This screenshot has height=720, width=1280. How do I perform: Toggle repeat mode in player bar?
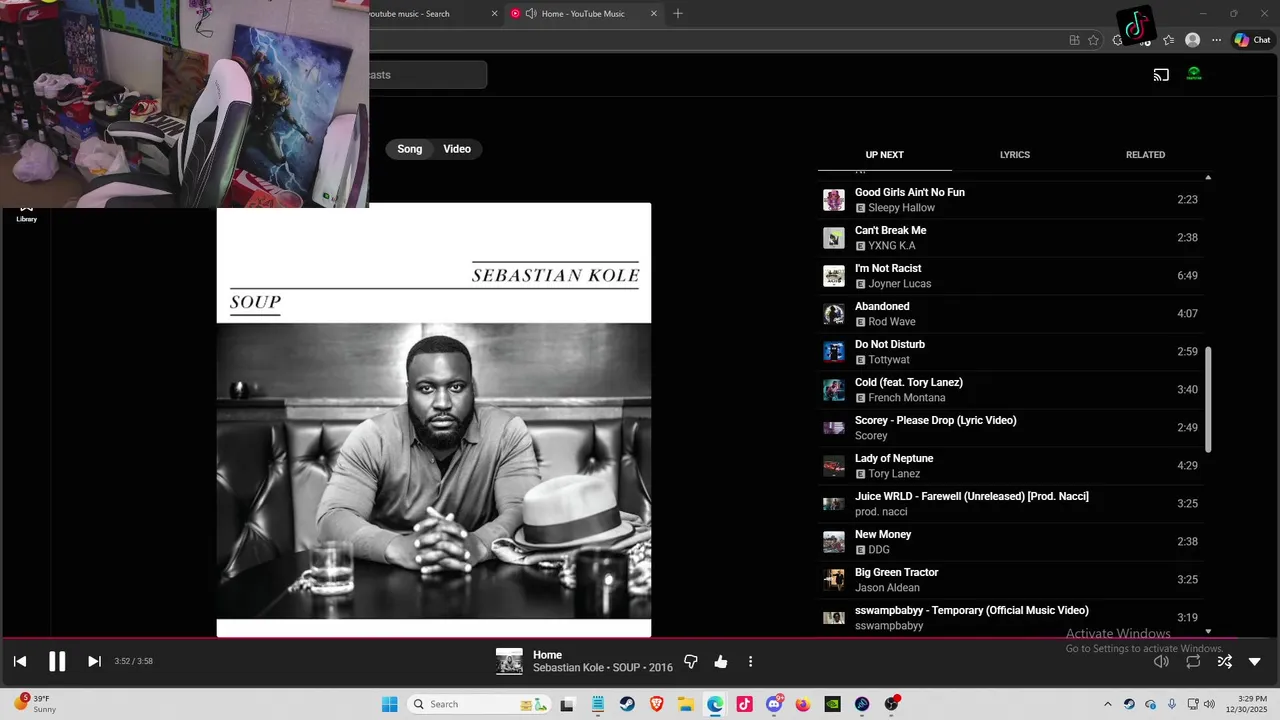click(x=1193, y=661)
